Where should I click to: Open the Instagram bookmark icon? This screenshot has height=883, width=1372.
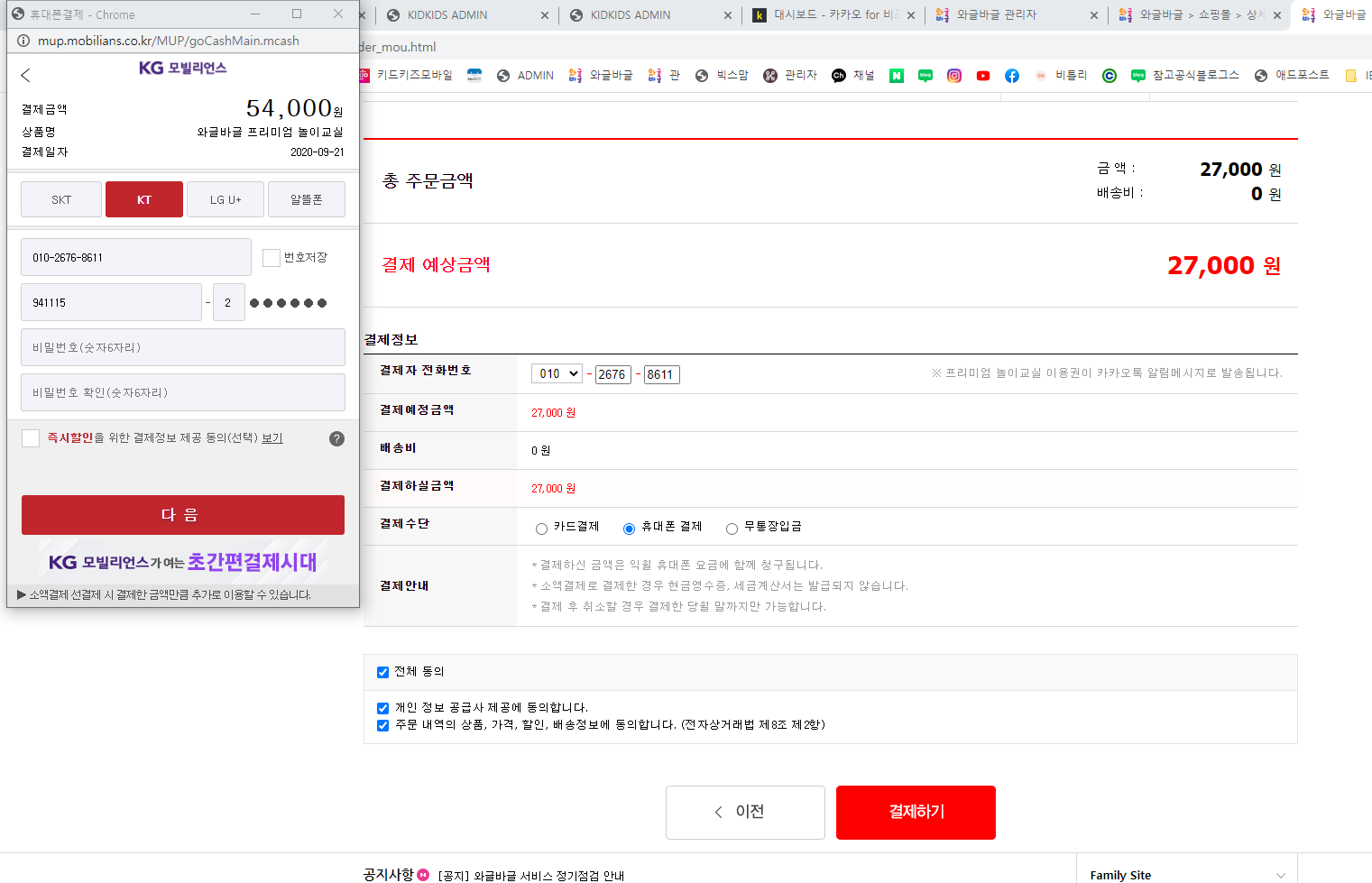point(954,76)
